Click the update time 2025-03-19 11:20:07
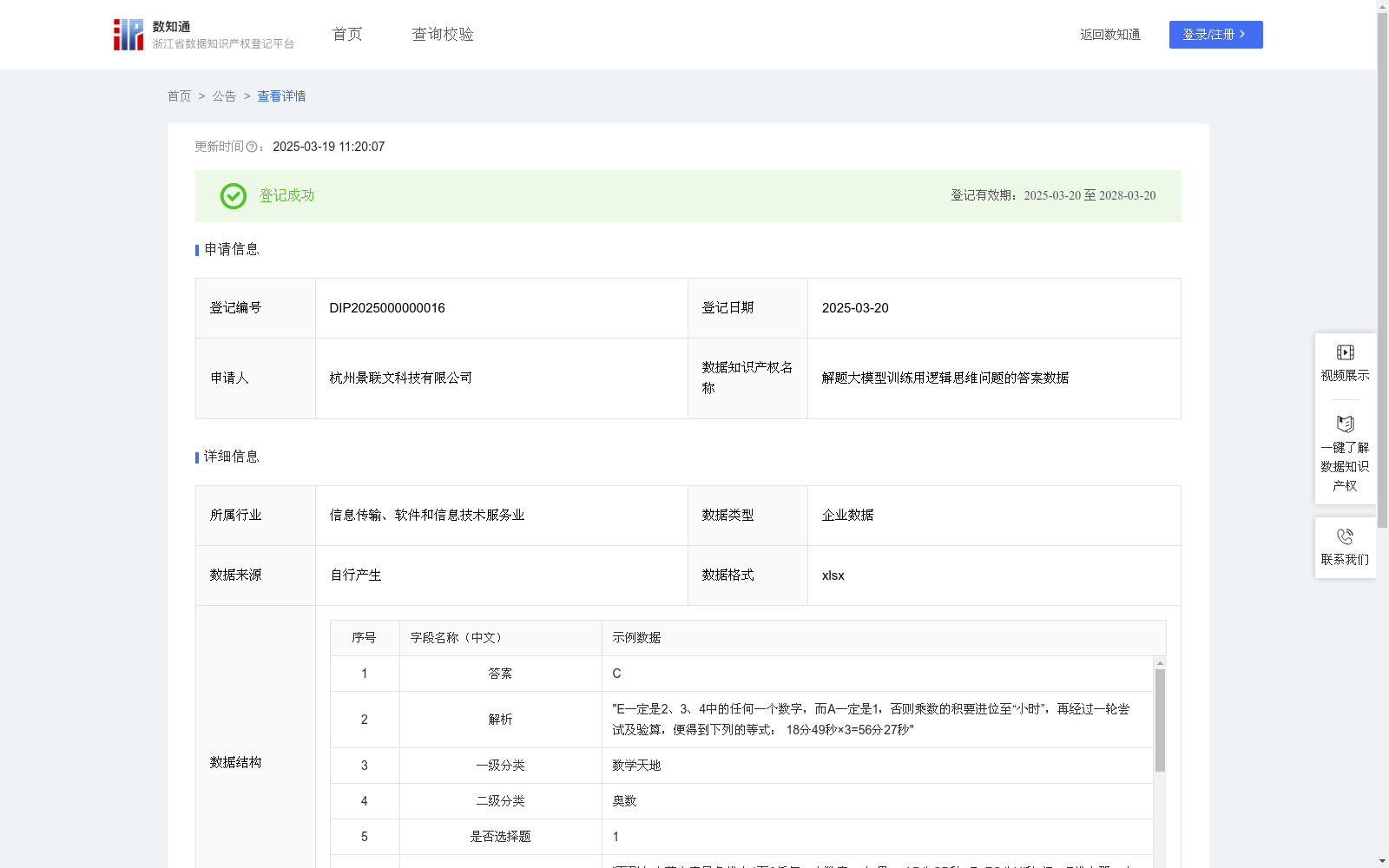The image size is (1389, 868). click(x=328, y=147)
